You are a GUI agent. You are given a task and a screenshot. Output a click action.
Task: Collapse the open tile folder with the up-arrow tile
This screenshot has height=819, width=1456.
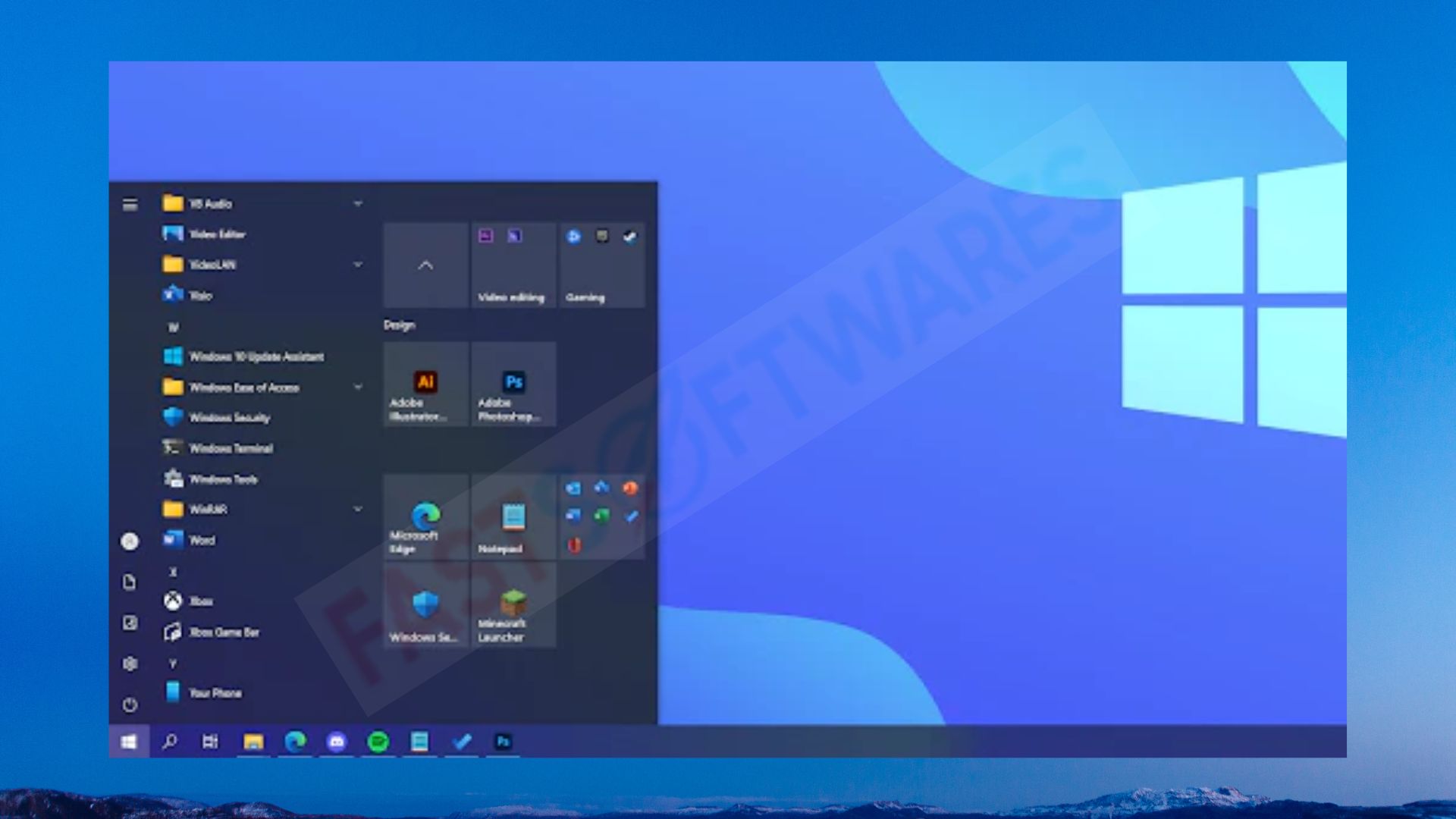tap(425, 265)
